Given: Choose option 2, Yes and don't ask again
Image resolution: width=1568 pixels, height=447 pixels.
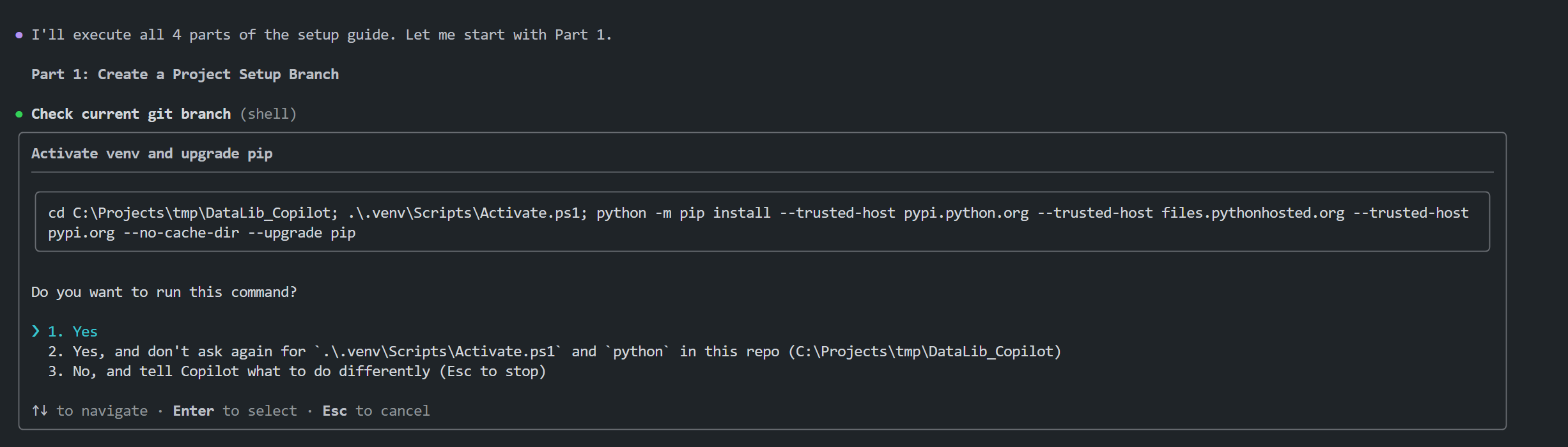Looking at the screenshot, I should pos(554,351).
